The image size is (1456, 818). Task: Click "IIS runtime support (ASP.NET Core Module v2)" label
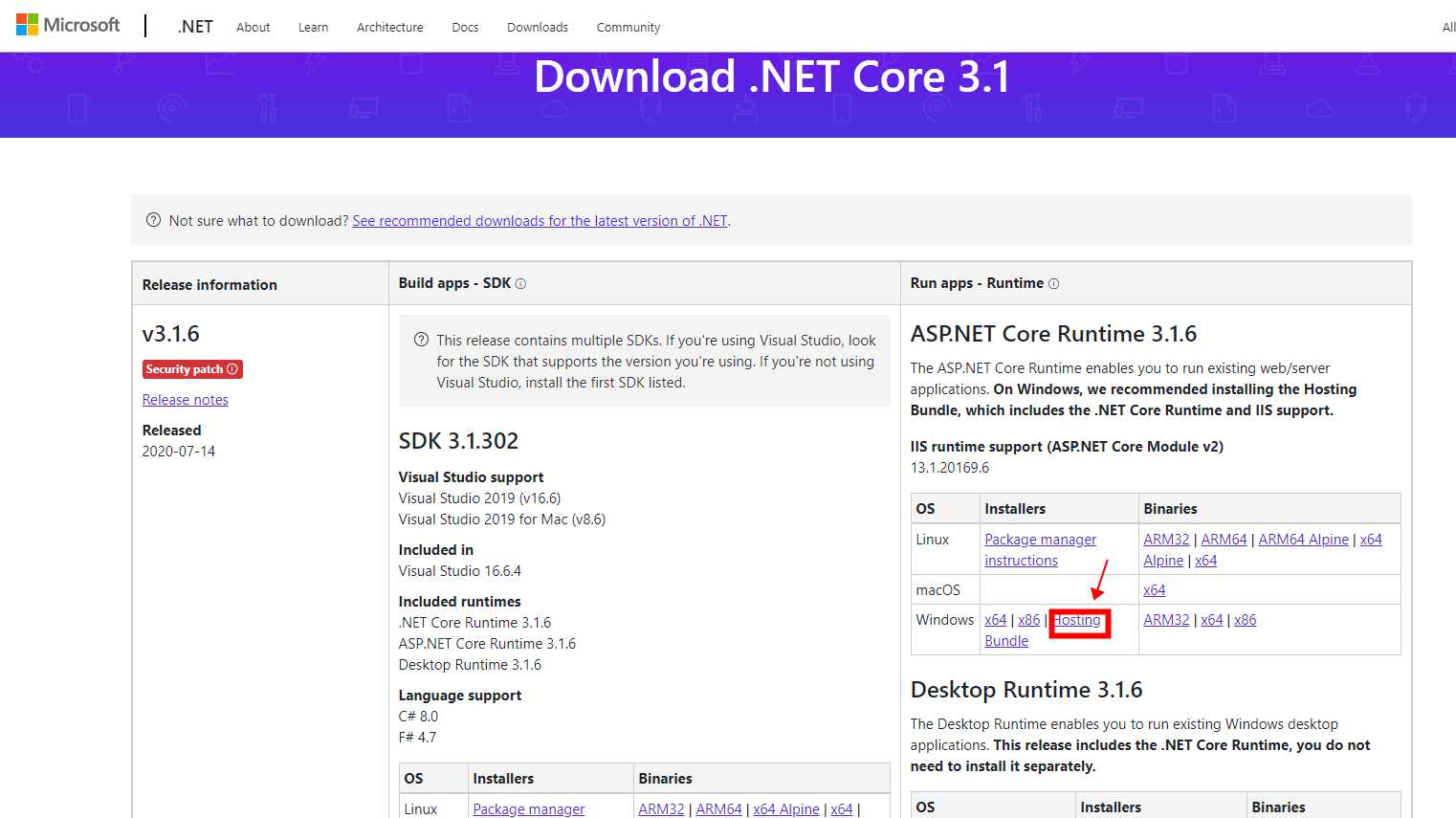pos(1067,447)
